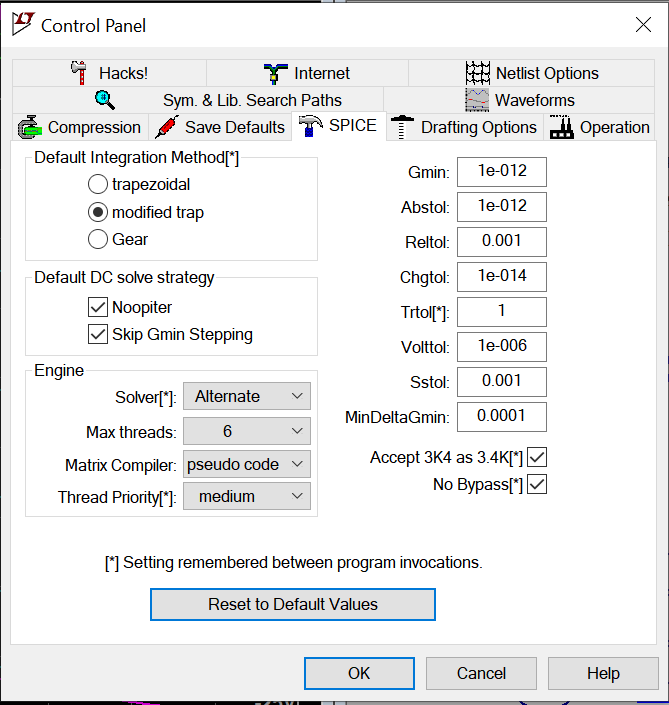Screen dimensions: 669x705
Task: Toggle Accept 3K4 as 3.4K checkbox
Action: (x=537, y=457)
